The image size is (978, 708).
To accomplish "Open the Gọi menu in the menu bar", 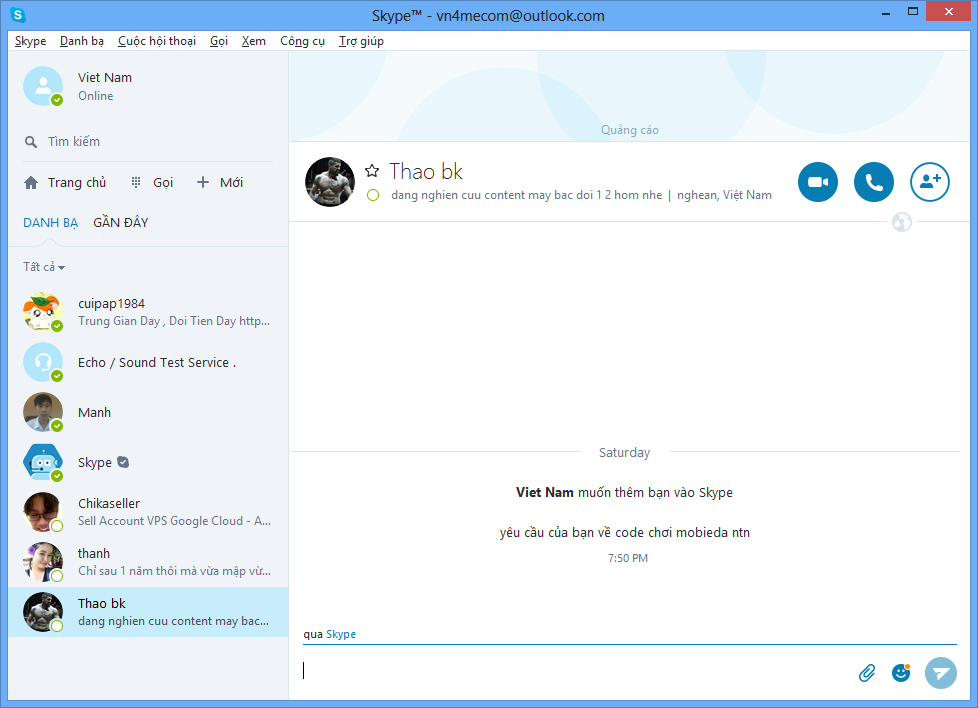I will tap(219, 41).
